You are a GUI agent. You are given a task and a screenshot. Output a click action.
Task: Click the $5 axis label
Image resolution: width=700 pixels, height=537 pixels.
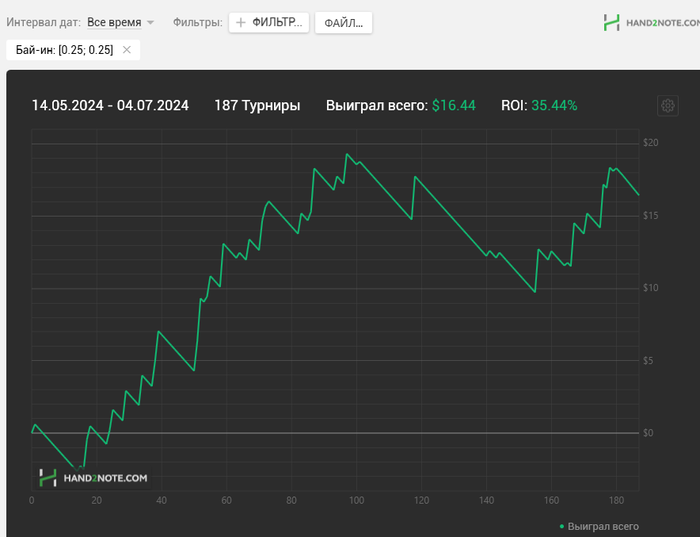point(648,360)
